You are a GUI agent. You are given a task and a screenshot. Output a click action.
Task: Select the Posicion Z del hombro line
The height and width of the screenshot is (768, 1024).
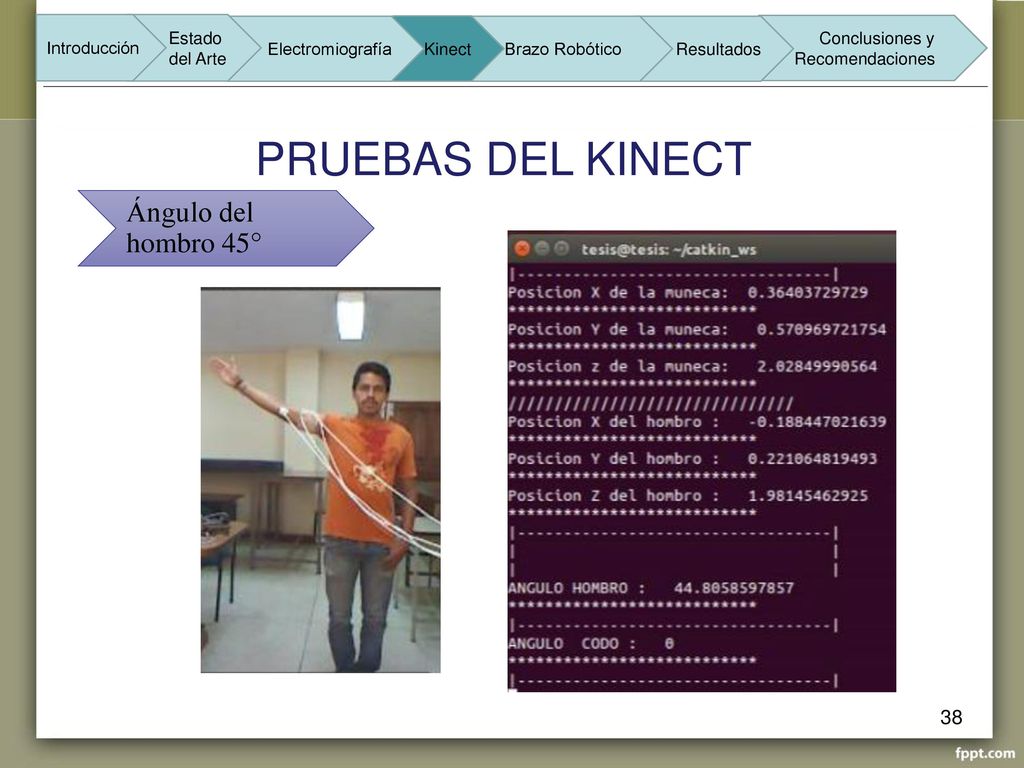688,496
